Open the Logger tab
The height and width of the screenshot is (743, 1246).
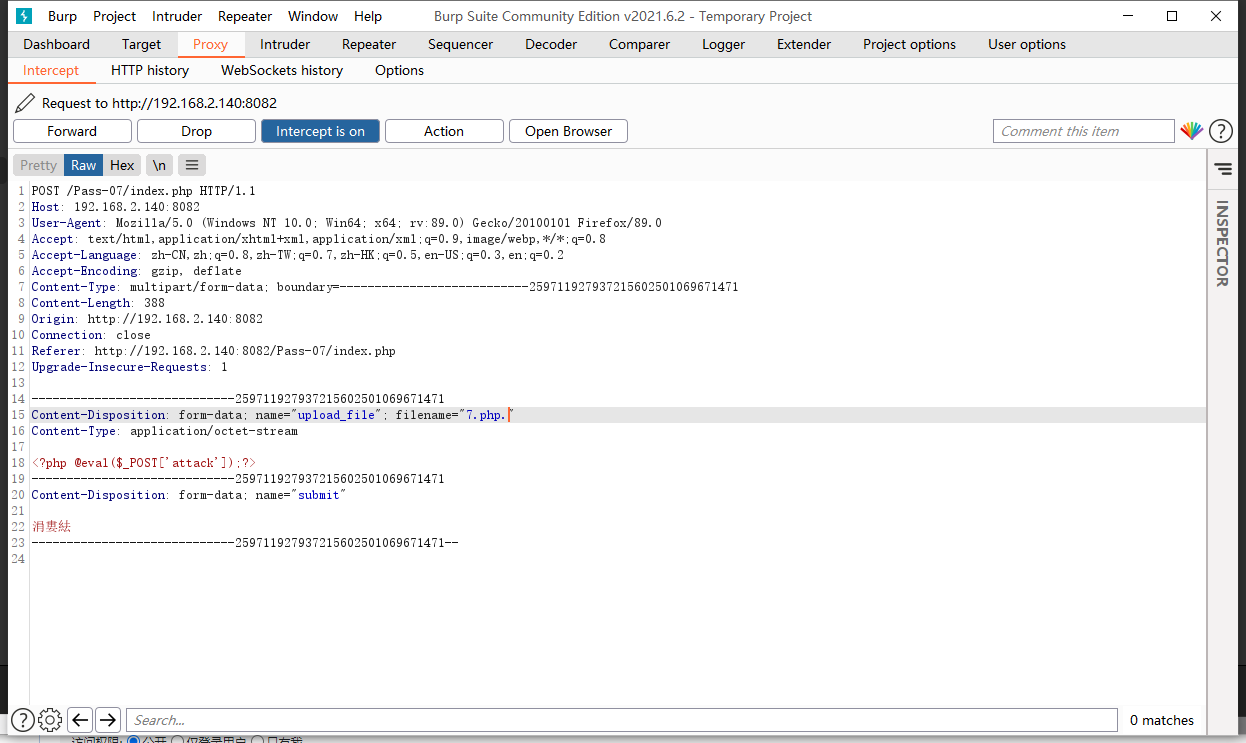(x=723, y=44)
